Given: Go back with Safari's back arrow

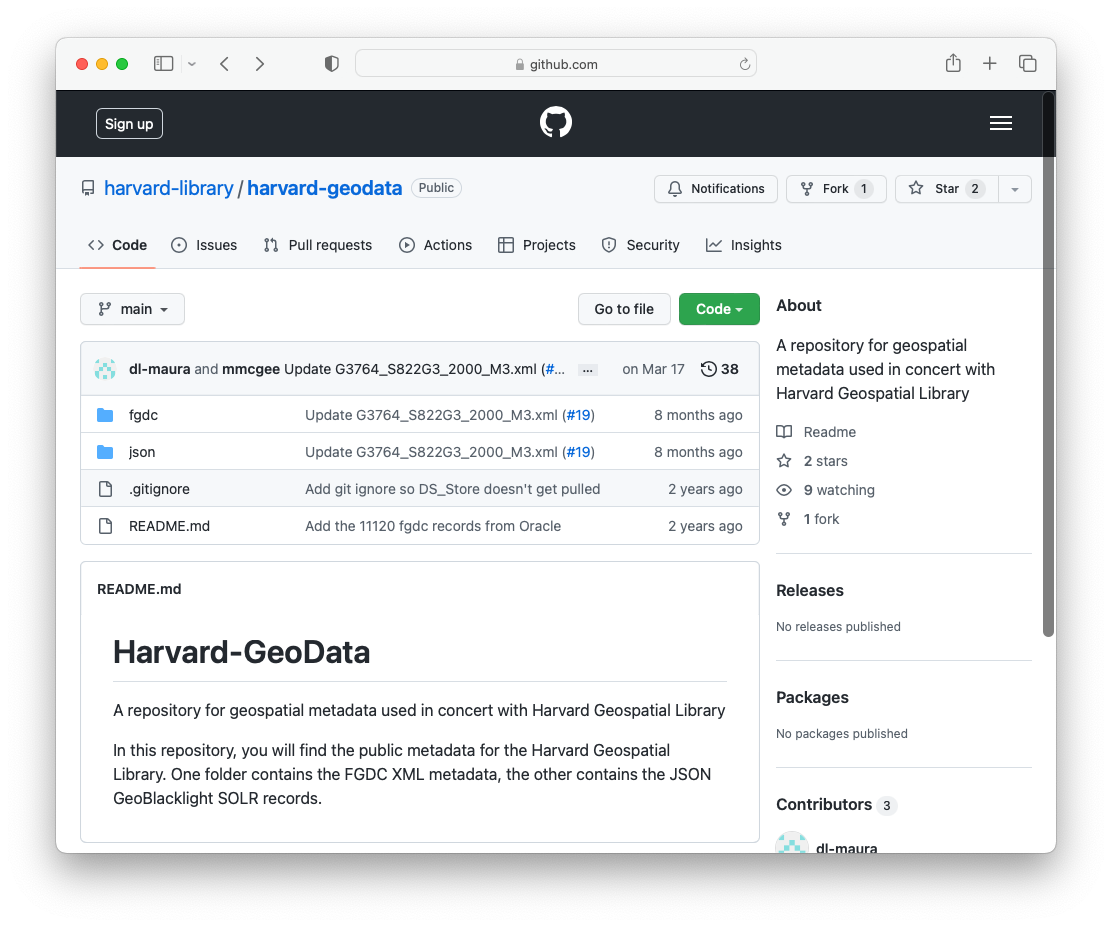Looking at the screenshot, I should coord(224,64).
